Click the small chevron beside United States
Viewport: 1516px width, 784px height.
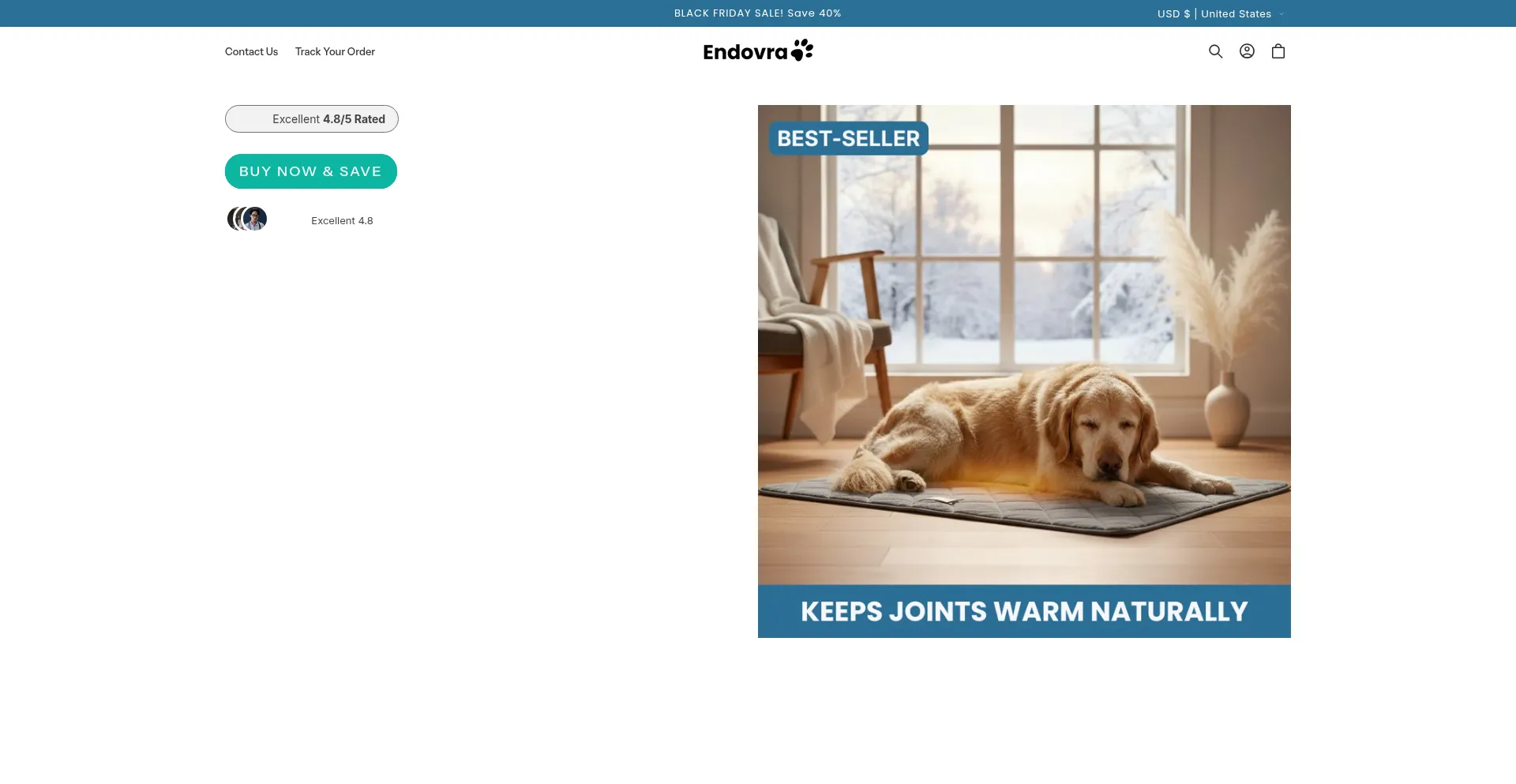click(1281, 14)
